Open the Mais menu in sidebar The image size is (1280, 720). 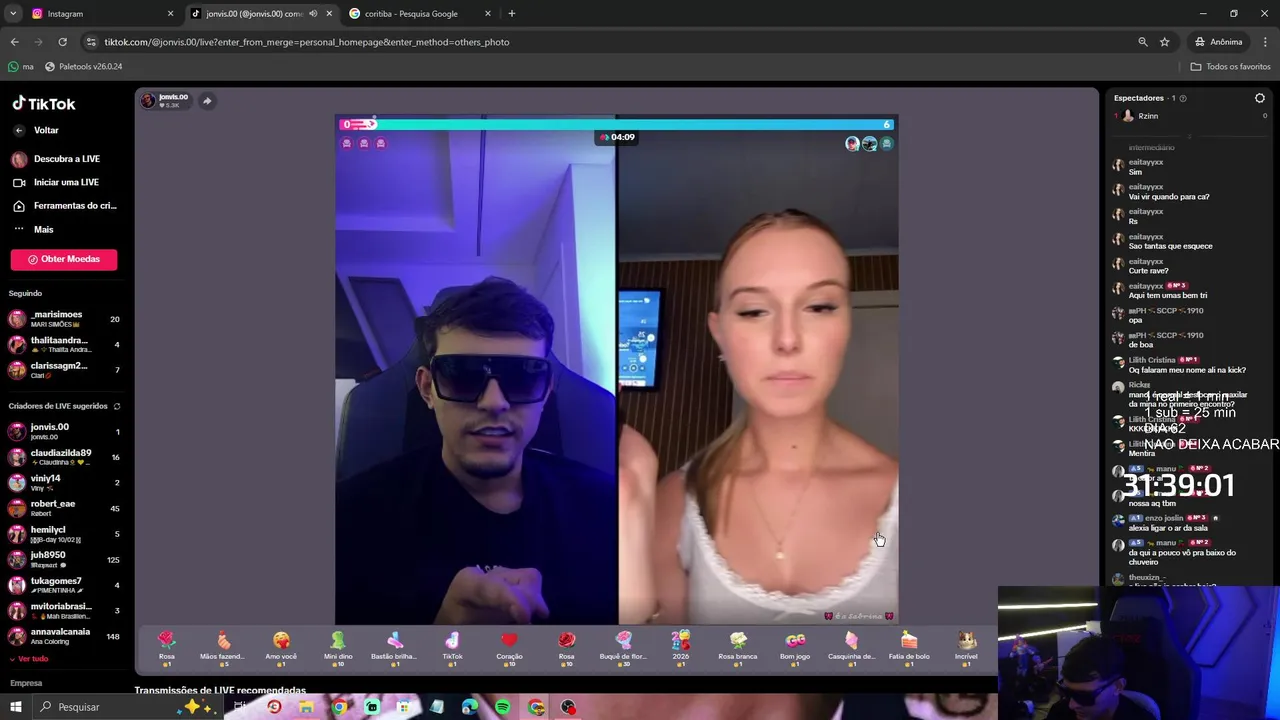44,229
